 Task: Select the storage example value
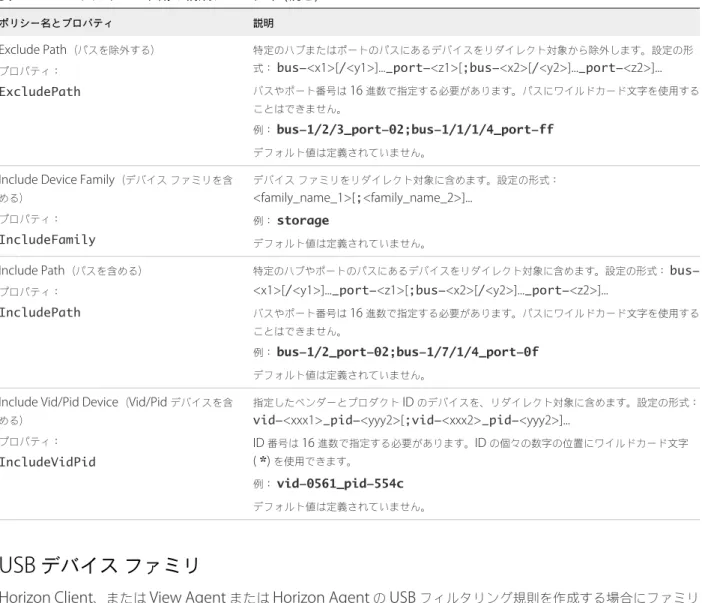click(303, 220)
